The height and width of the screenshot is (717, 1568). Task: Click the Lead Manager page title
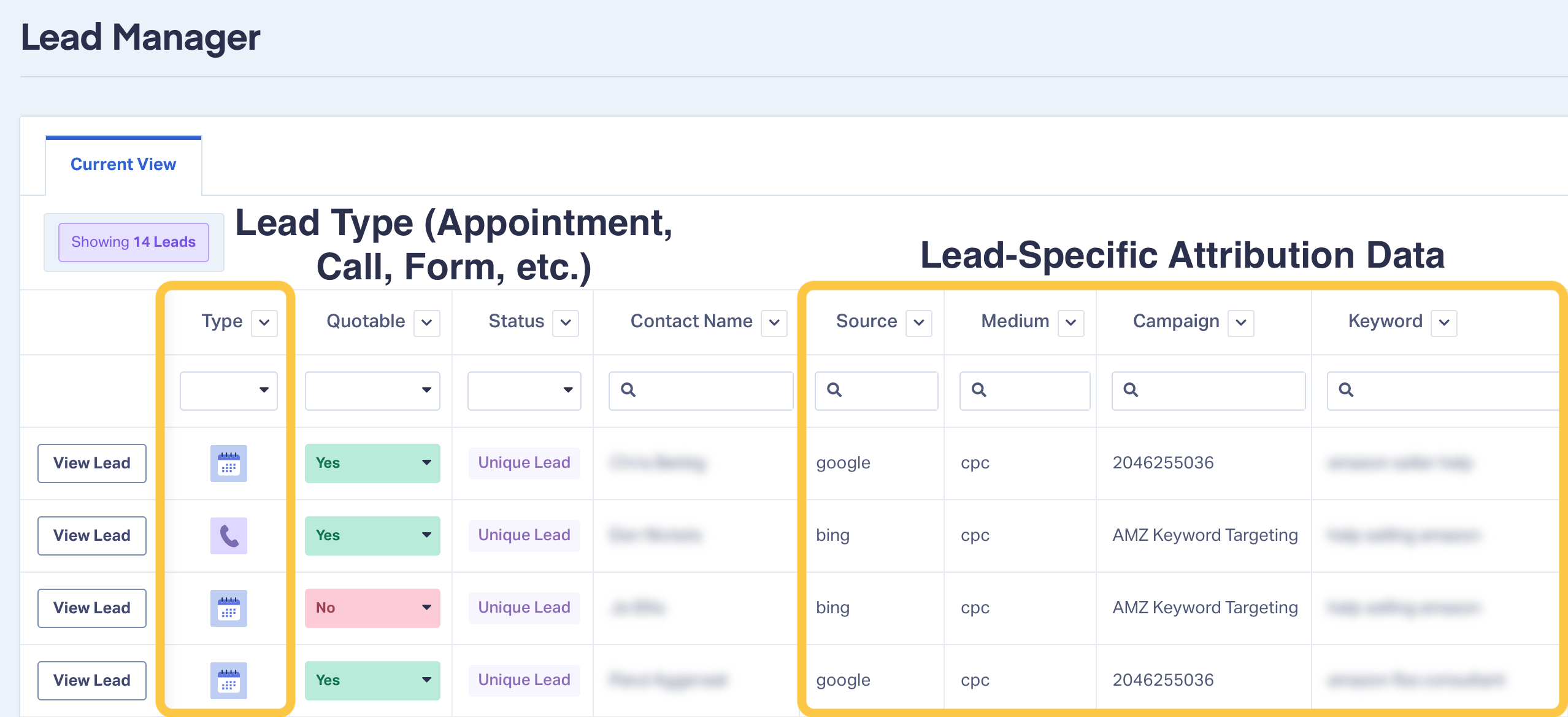(x=140, y=38)
